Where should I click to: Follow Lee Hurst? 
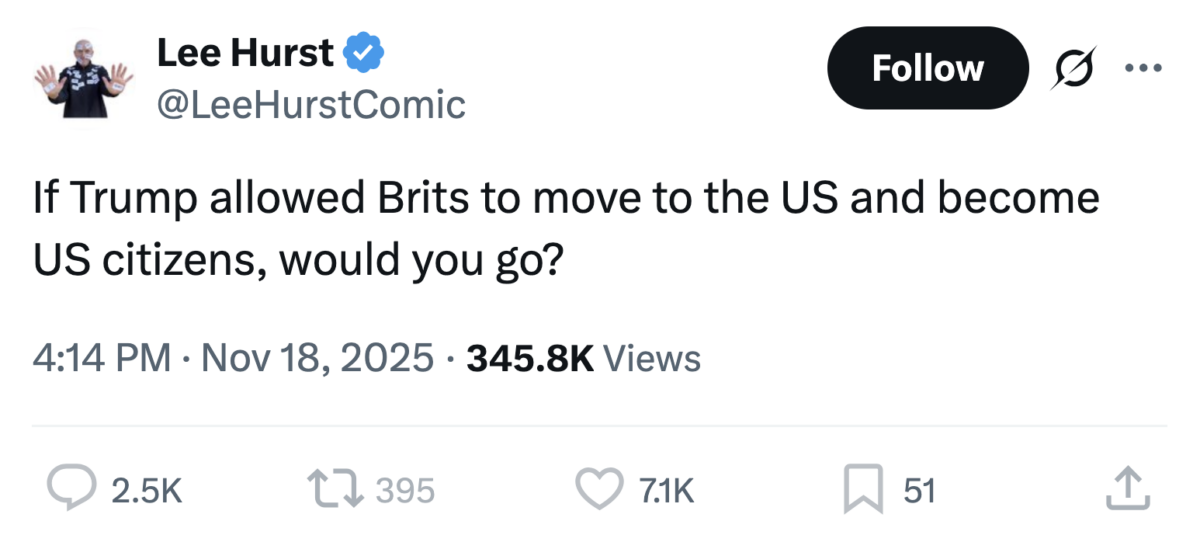coord(927,68)
